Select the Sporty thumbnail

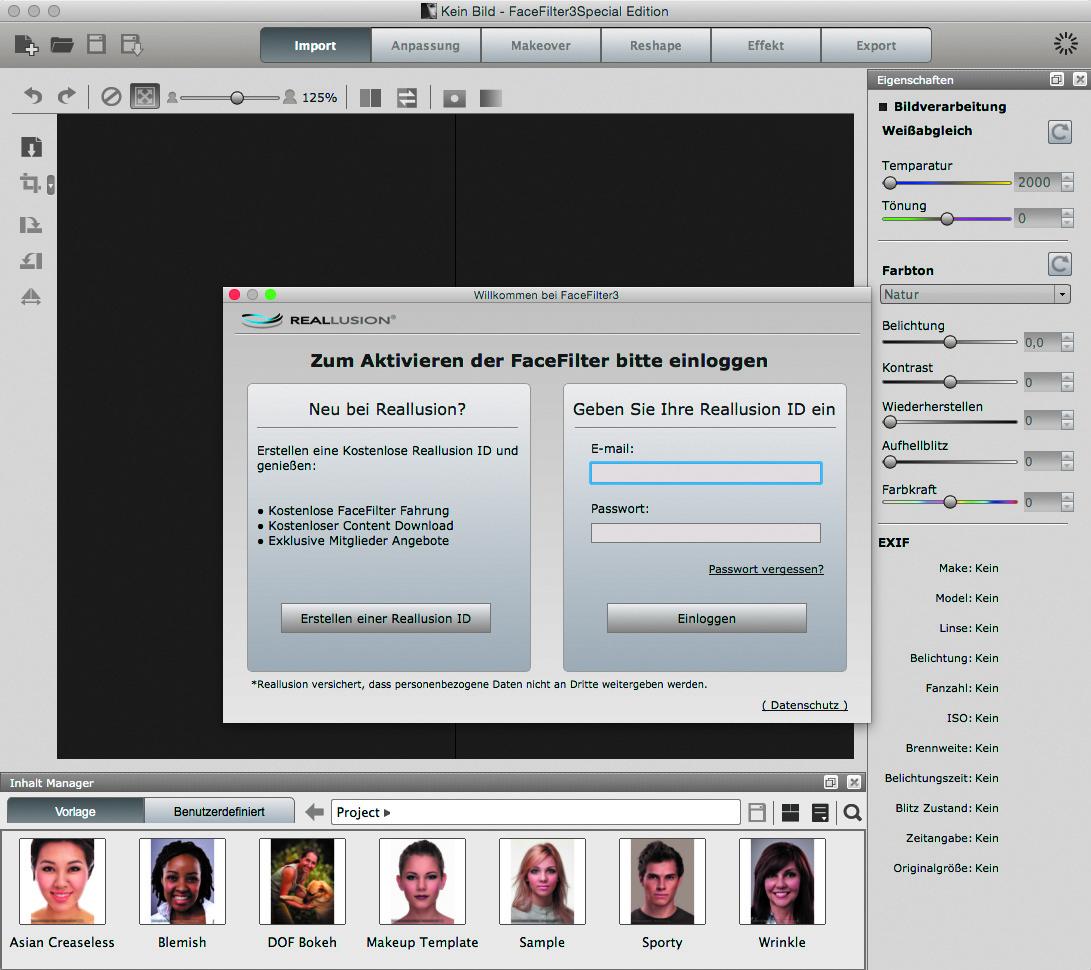[662, 881]
